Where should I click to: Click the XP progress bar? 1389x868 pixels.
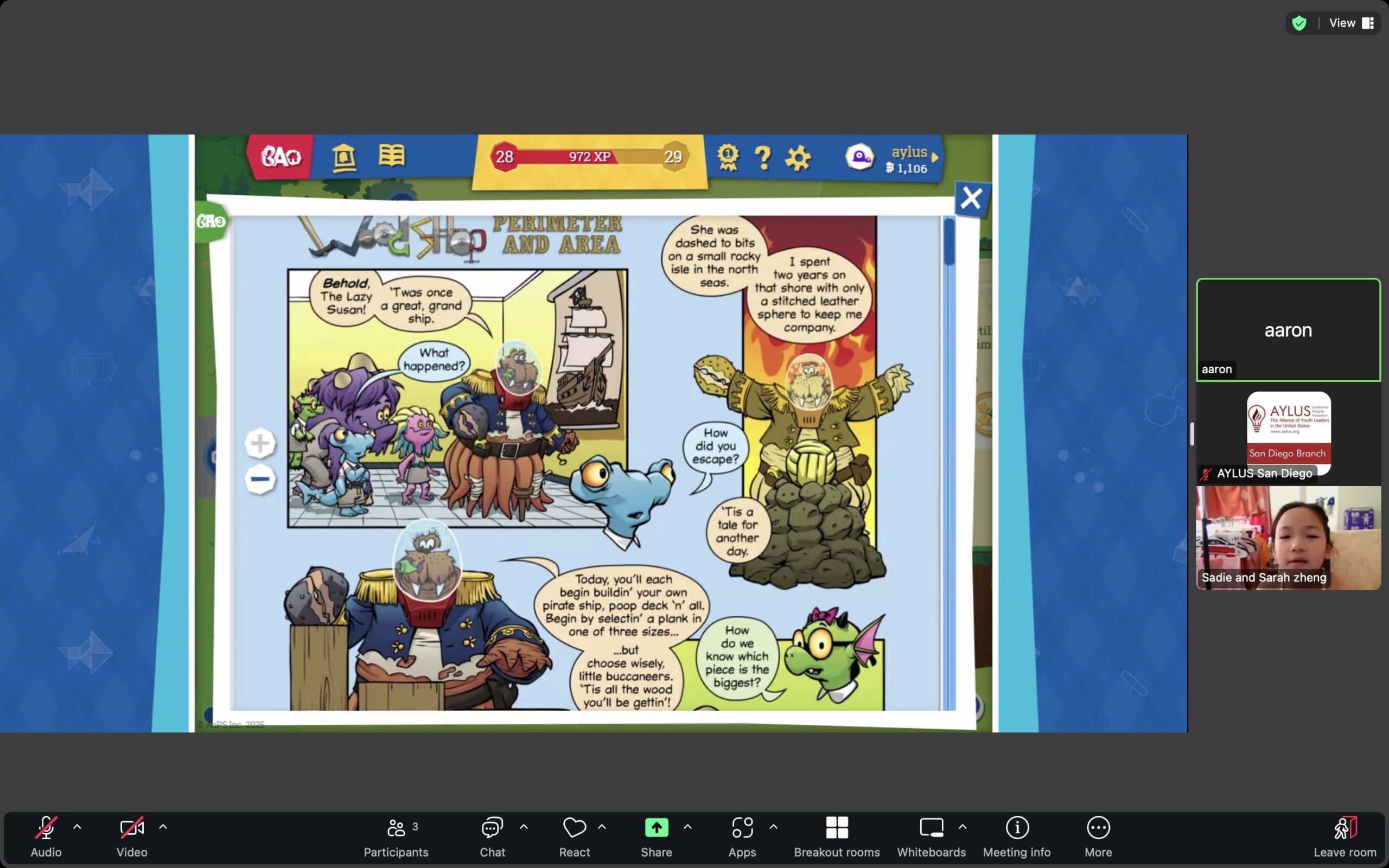click(589, 157)
